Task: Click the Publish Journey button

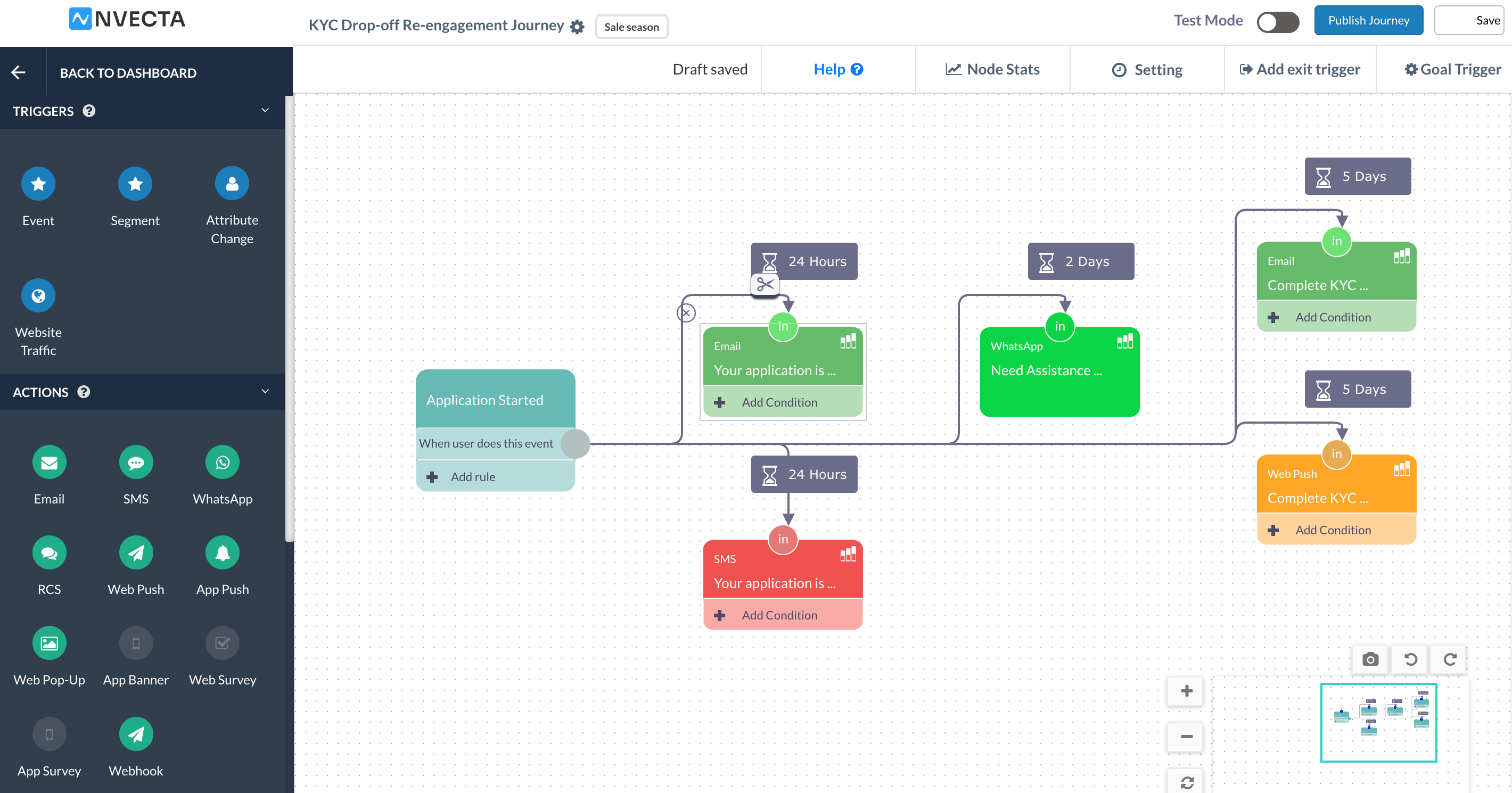Action: [x=1368, y=21]
